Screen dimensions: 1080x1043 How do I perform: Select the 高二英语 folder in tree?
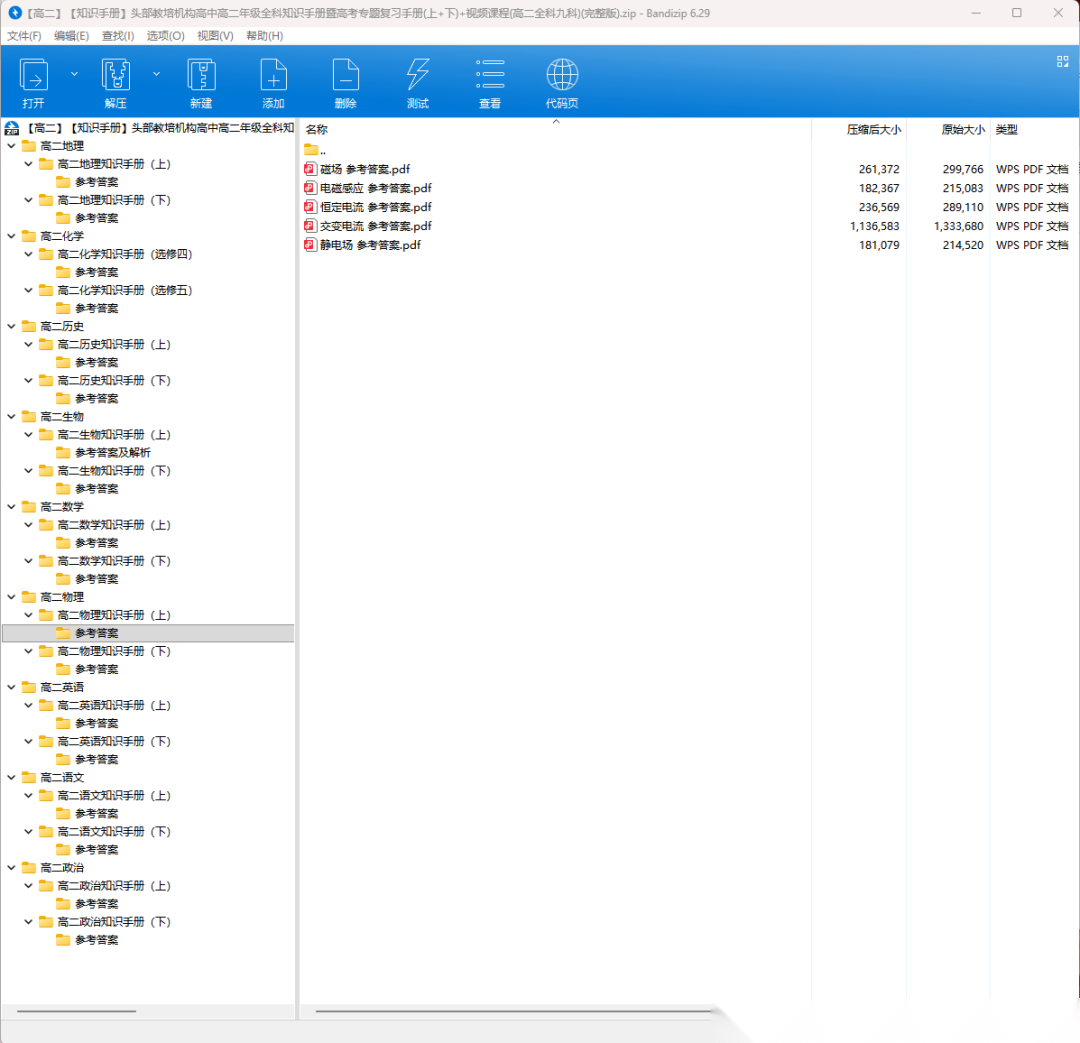coord(62,687)
